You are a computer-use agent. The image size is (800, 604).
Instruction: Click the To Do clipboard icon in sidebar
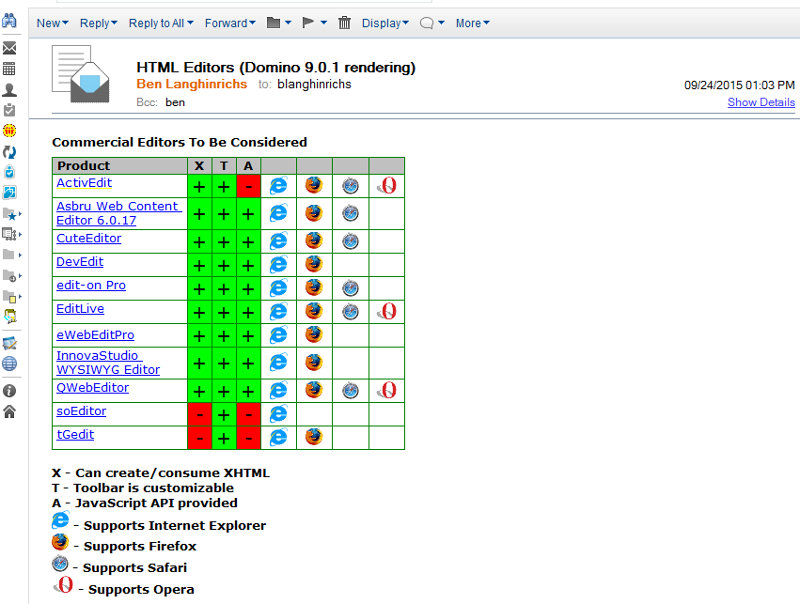pyautogui.click(x=10, y=110)
